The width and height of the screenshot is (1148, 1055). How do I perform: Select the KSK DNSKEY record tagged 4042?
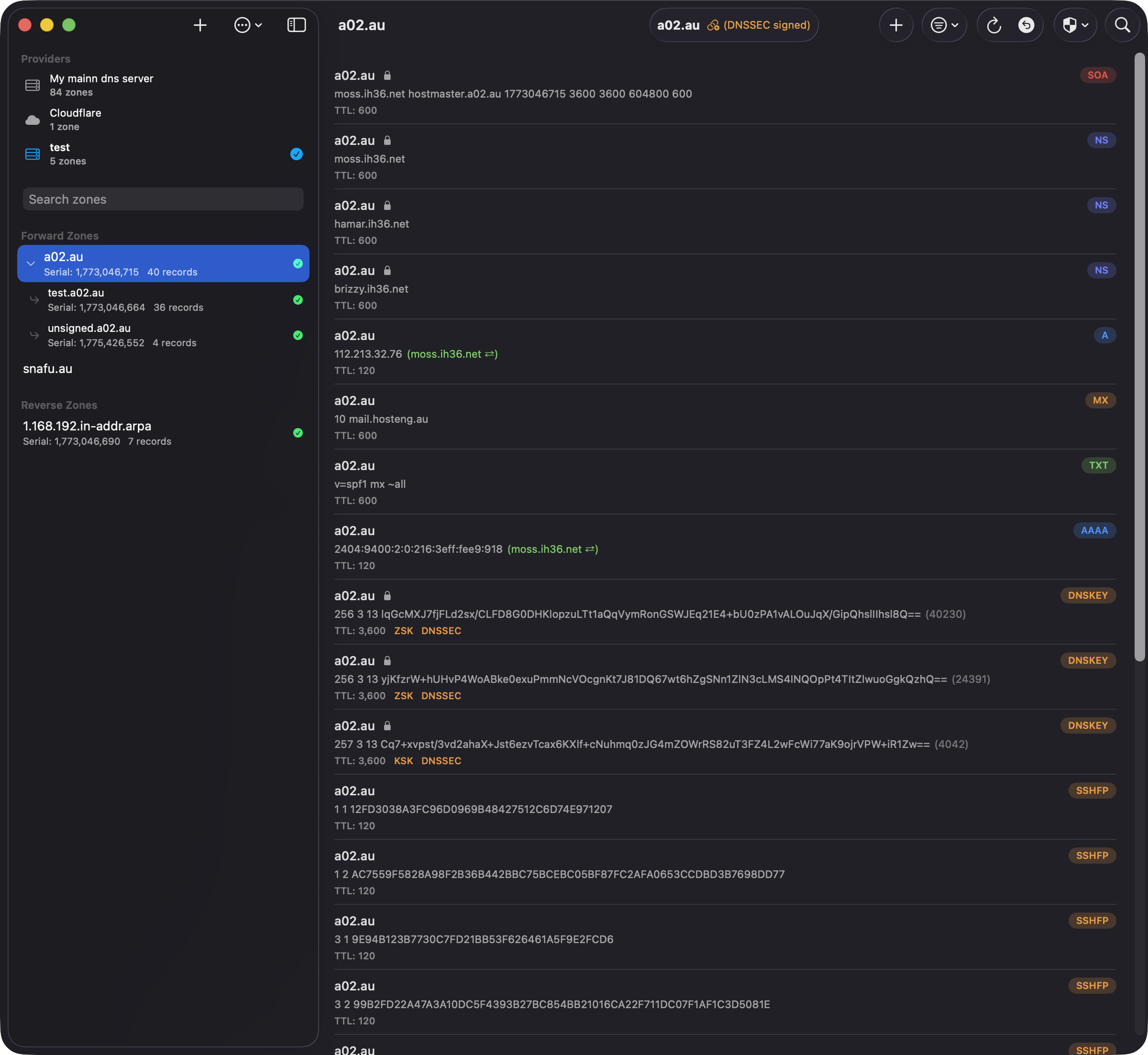[725, 743]
